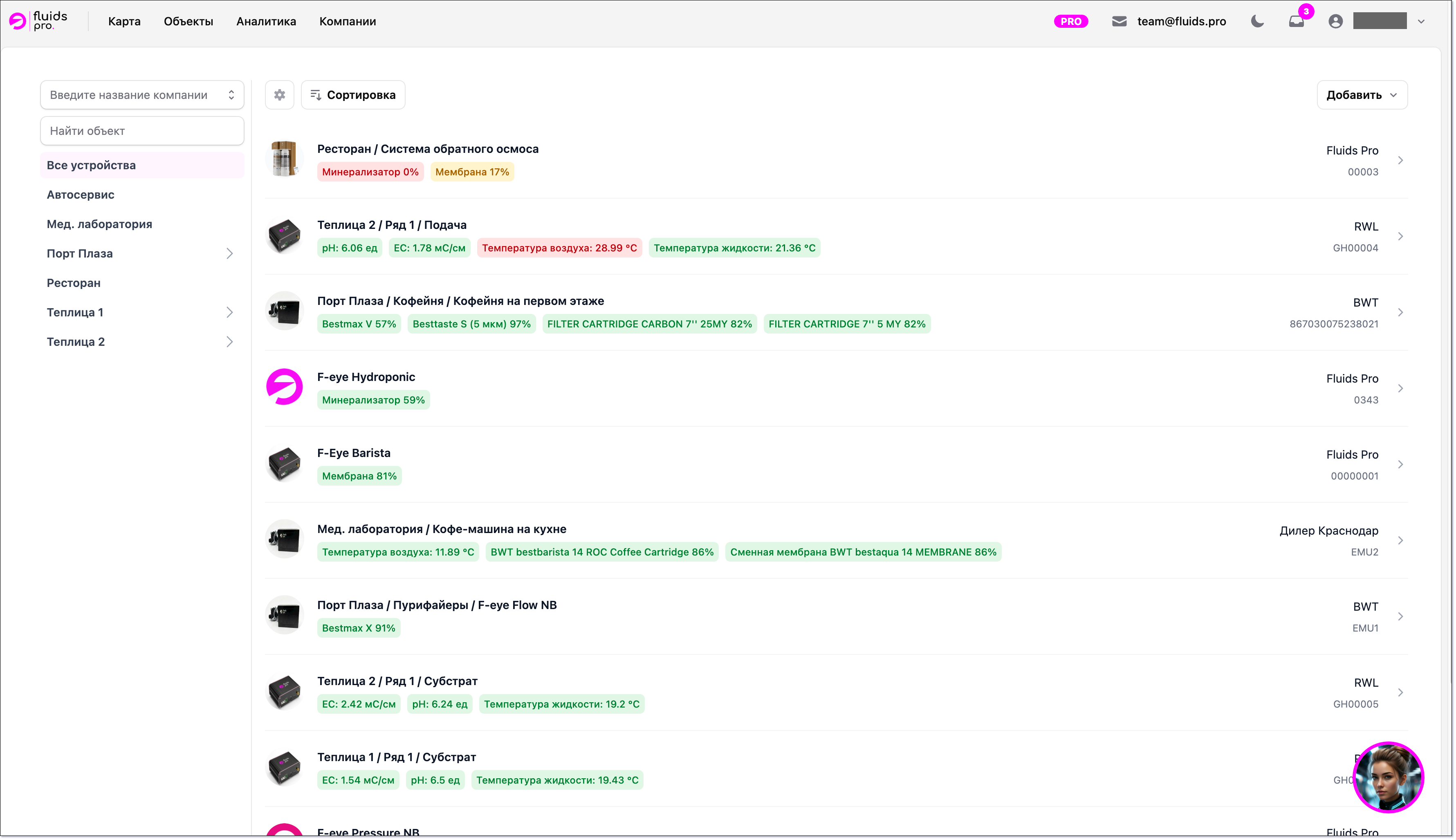Click the Минерализатор 59% tag
1456x840 pixels.
click(373, 401)
